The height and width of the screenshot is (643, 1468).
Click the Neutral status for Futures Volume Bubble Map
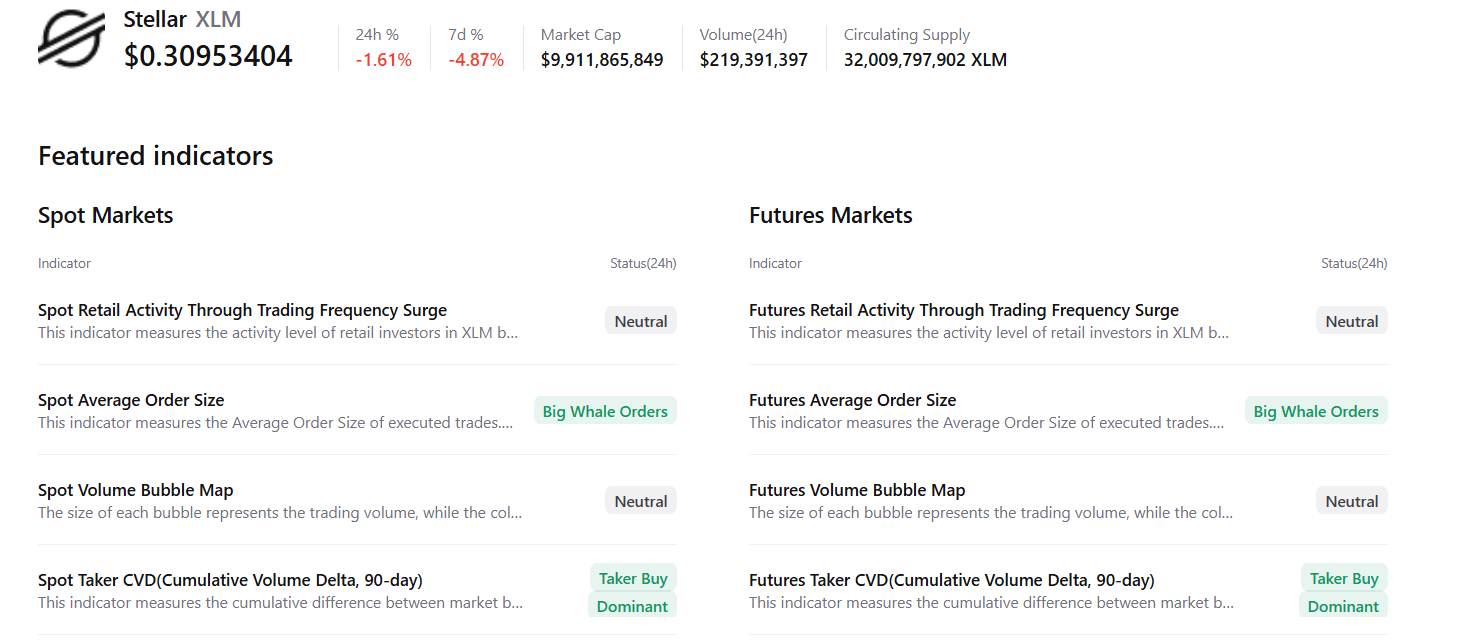tap(1352, 501)
